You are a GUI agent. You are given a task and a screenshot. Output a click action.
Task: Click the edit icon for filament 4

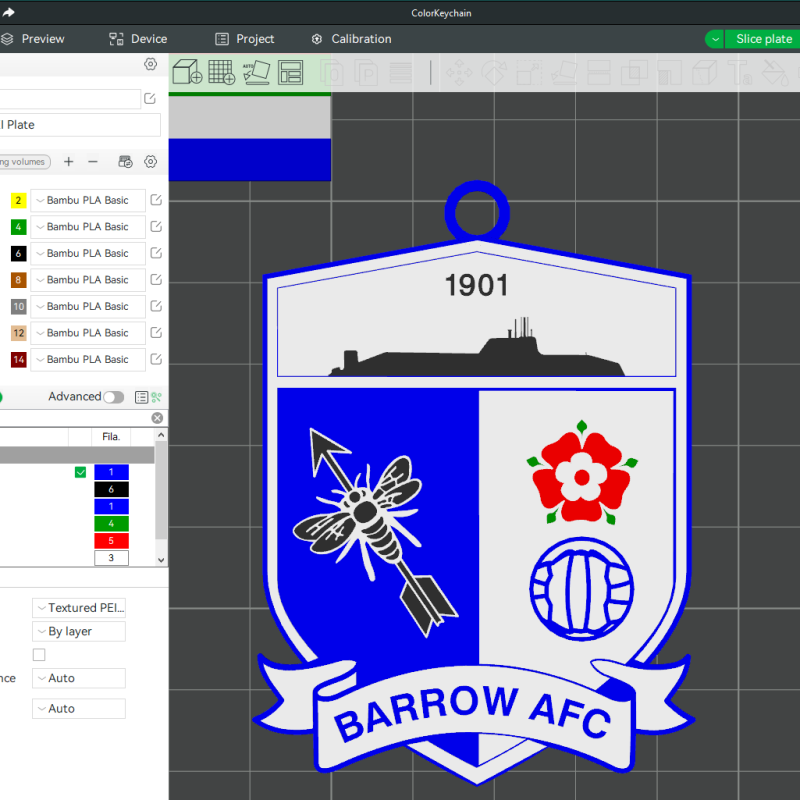(156, 227)
